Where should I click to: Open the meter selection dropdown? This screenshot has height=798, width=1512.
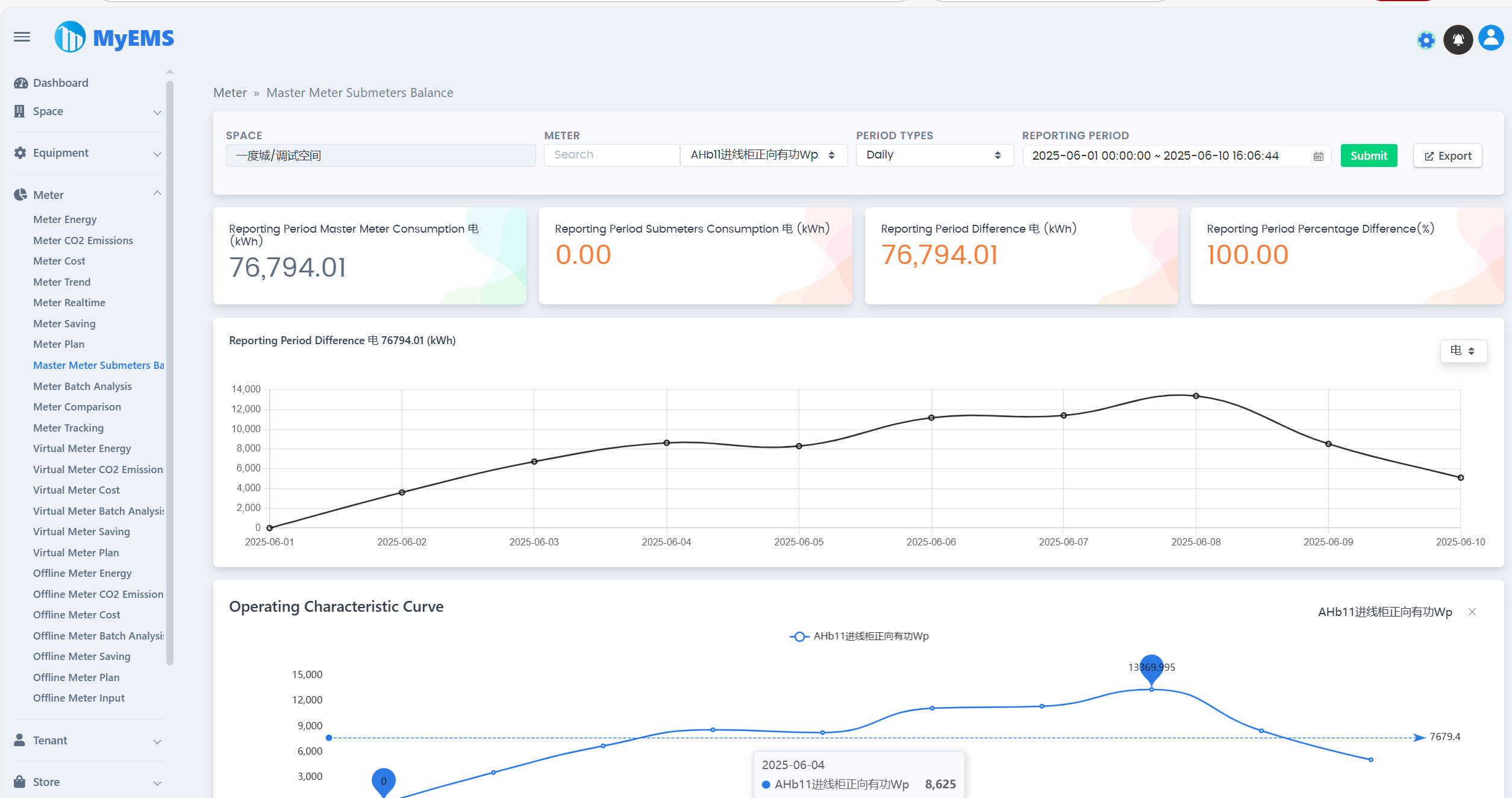click(763, 156)
